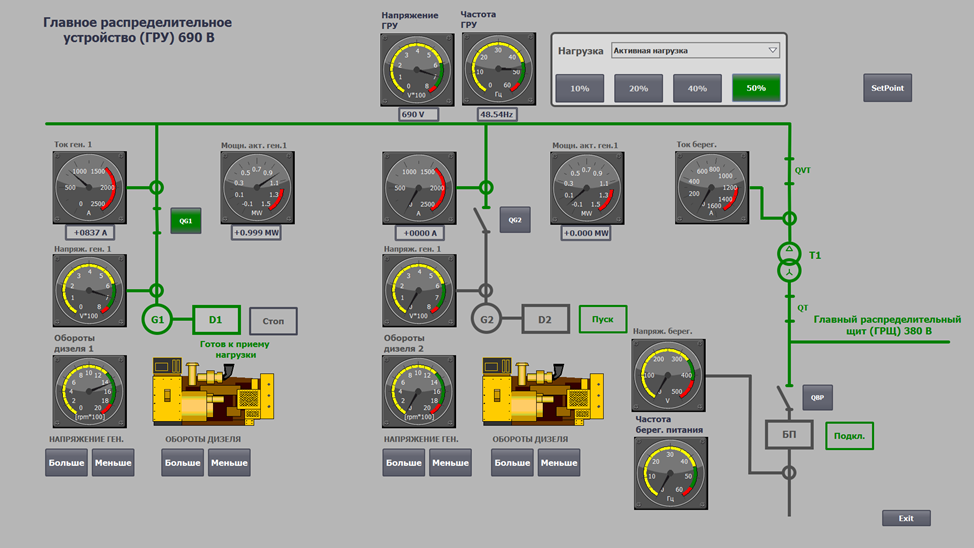
Task: Click the 48.54Hz frequency readout
Action: tap(497, 114)
